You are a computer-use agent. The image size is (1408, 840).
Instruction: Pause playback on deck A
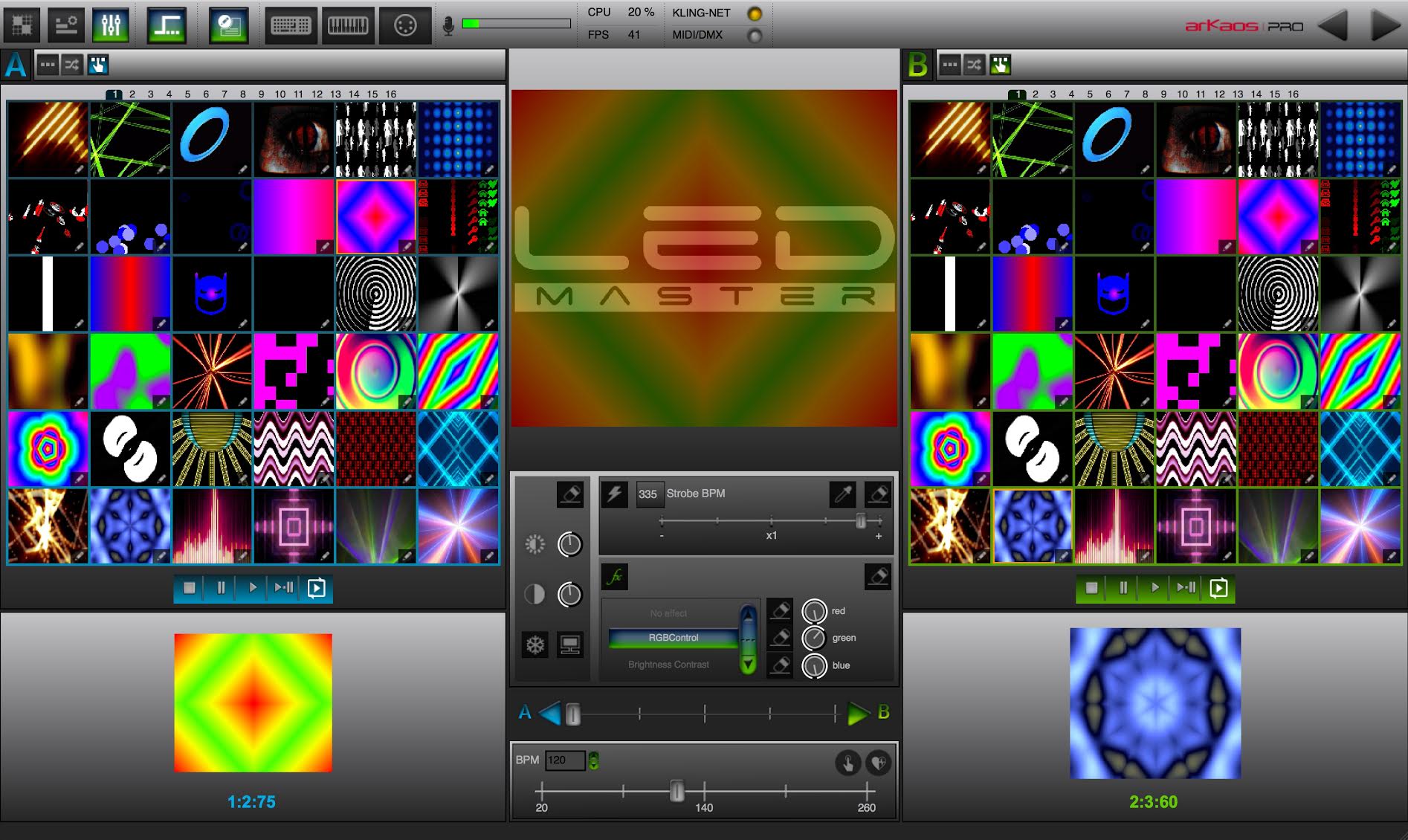coord(221,588)
